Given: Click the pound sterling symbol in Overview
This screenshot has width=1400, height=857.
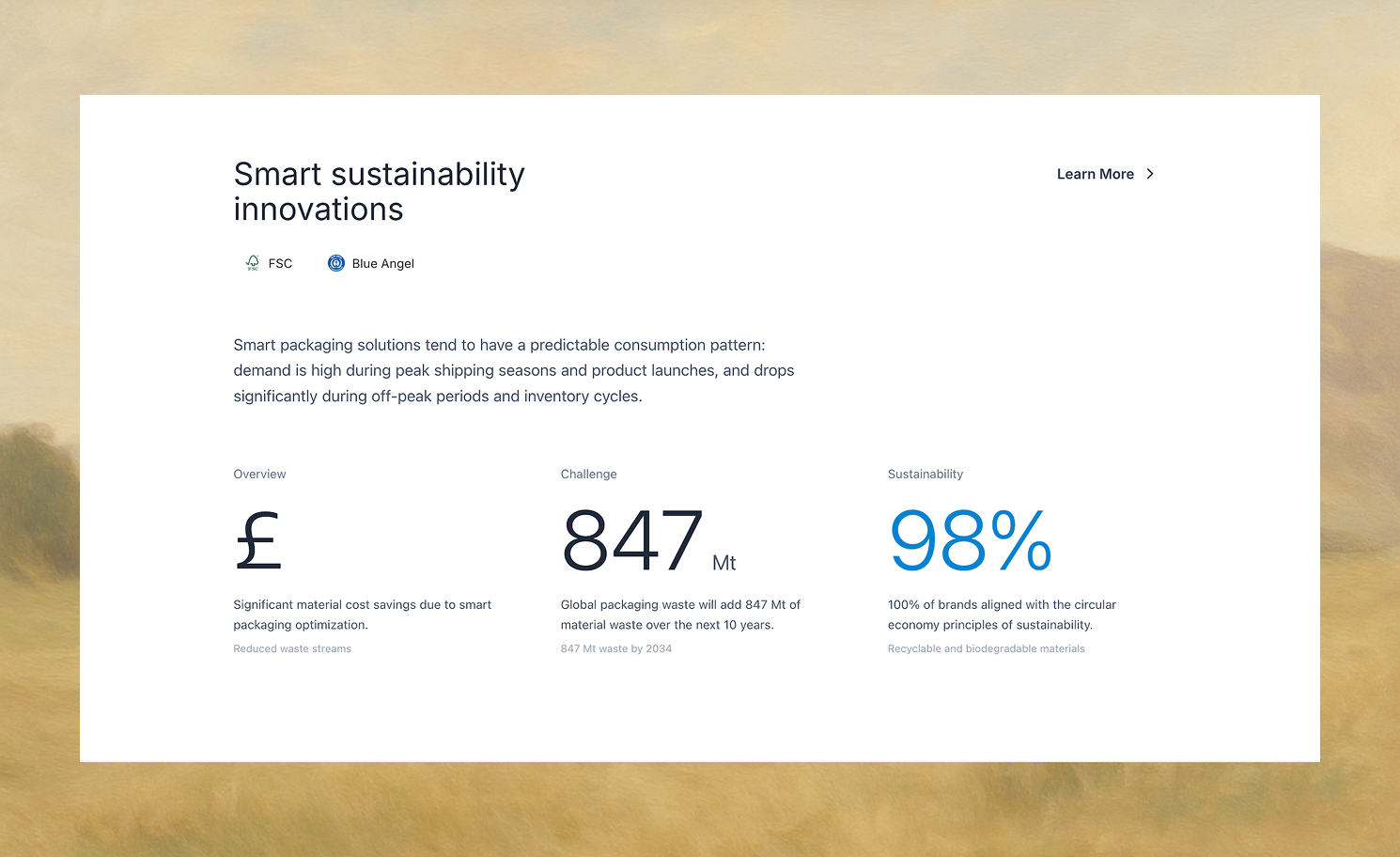Looking at the screenshot, I should click(x=257, y=540).
